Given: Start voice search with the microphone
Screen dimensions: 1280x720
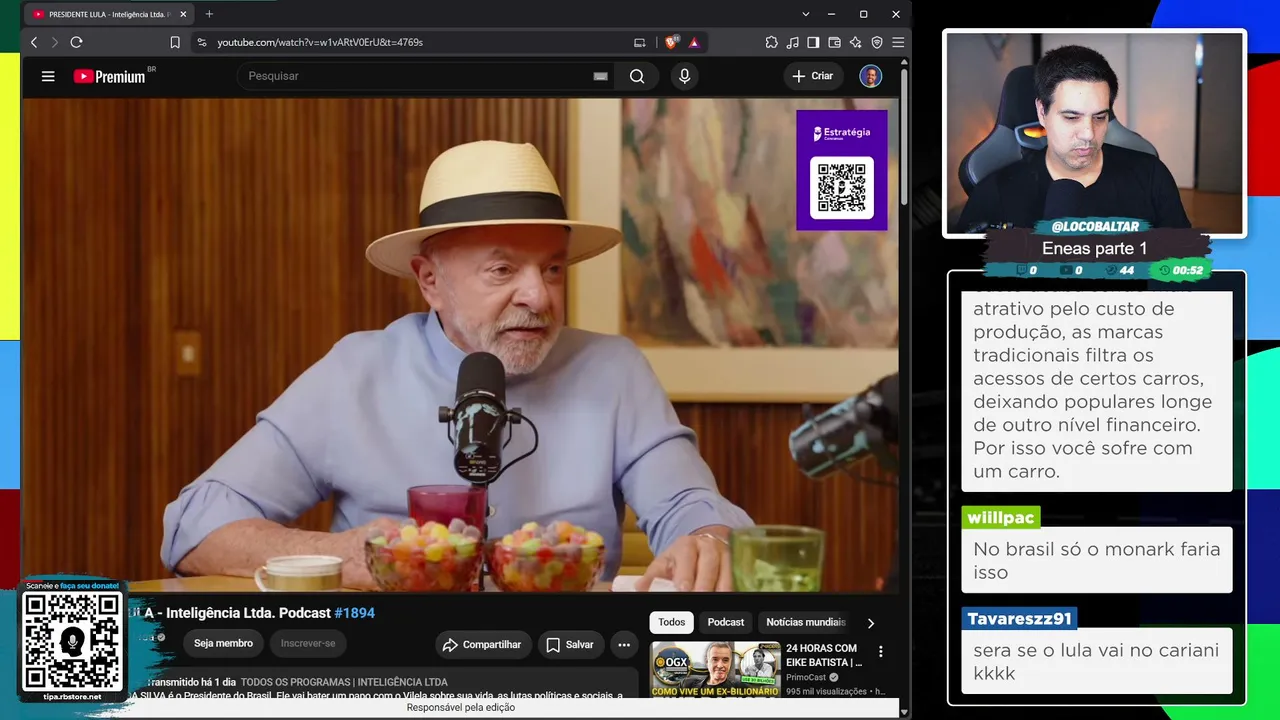Looking at the screenshot, I should (x=684, y=76).
